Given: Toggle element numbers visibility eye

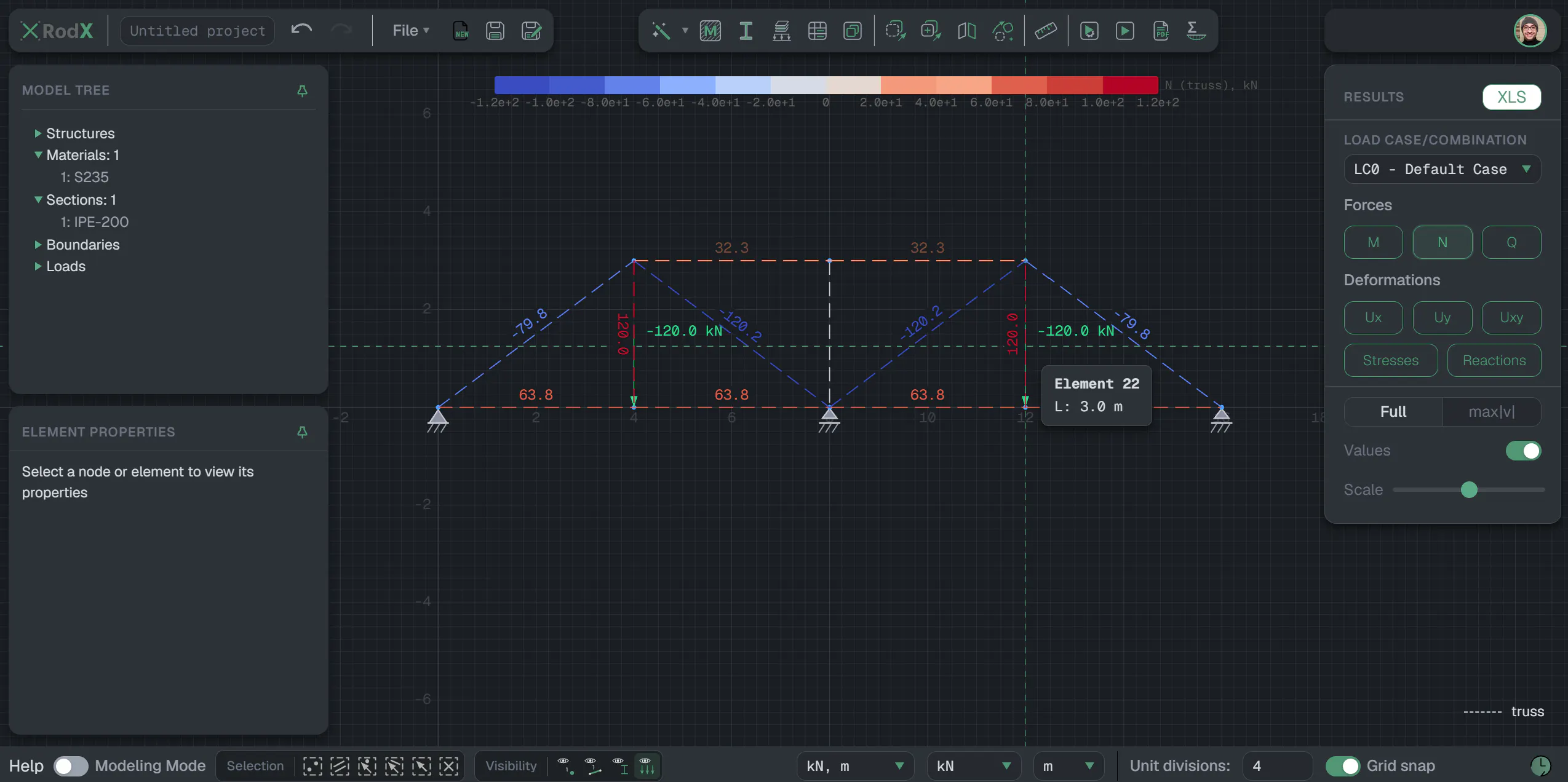Looking at the screenshot, I should click(x=592, y=766).
